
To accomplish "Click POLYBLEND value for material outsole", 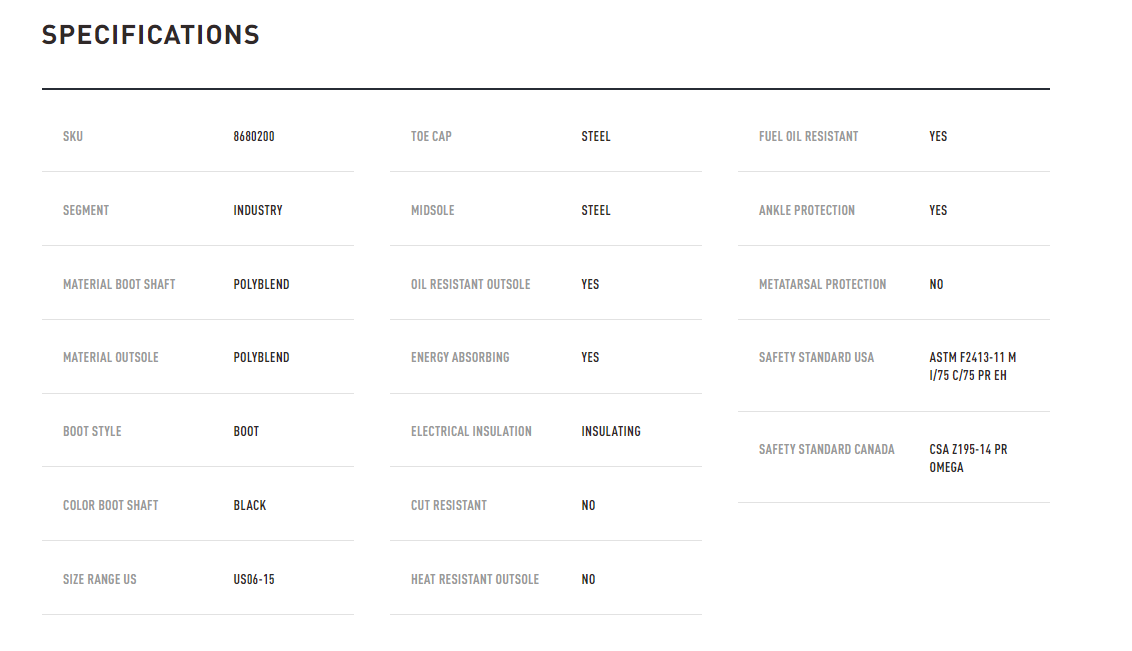I will pyautogui.click(x=261, y=357).
